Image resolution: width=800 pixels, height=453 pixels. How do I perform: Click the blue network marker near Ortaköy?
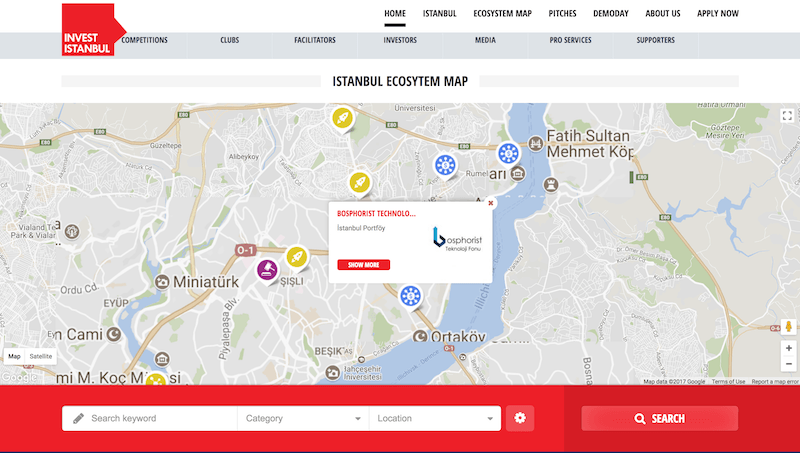pyautogui.click(x=410, y=295)
